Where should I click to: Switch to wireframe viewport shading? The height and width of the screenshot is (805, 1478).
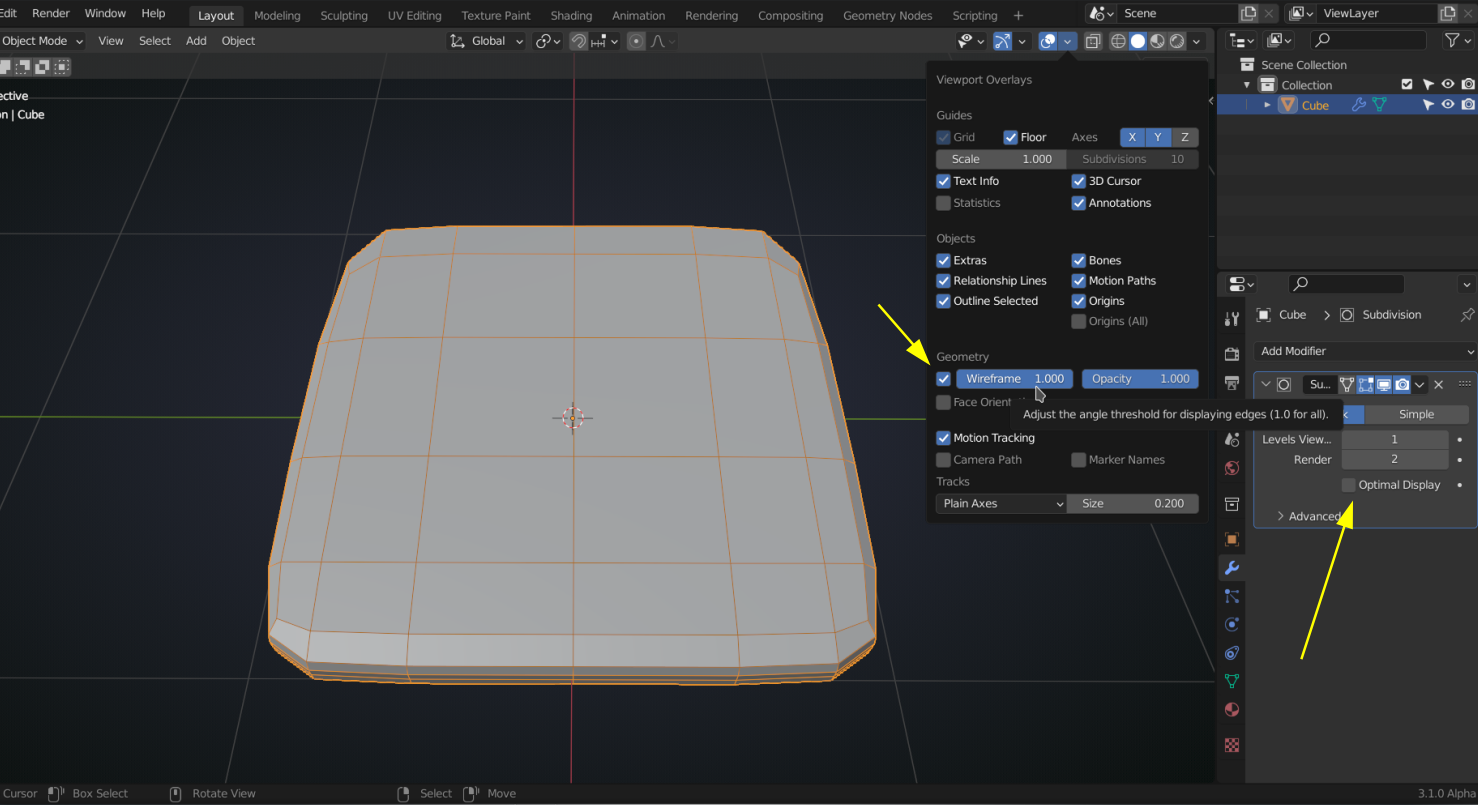coord(1118,41)
